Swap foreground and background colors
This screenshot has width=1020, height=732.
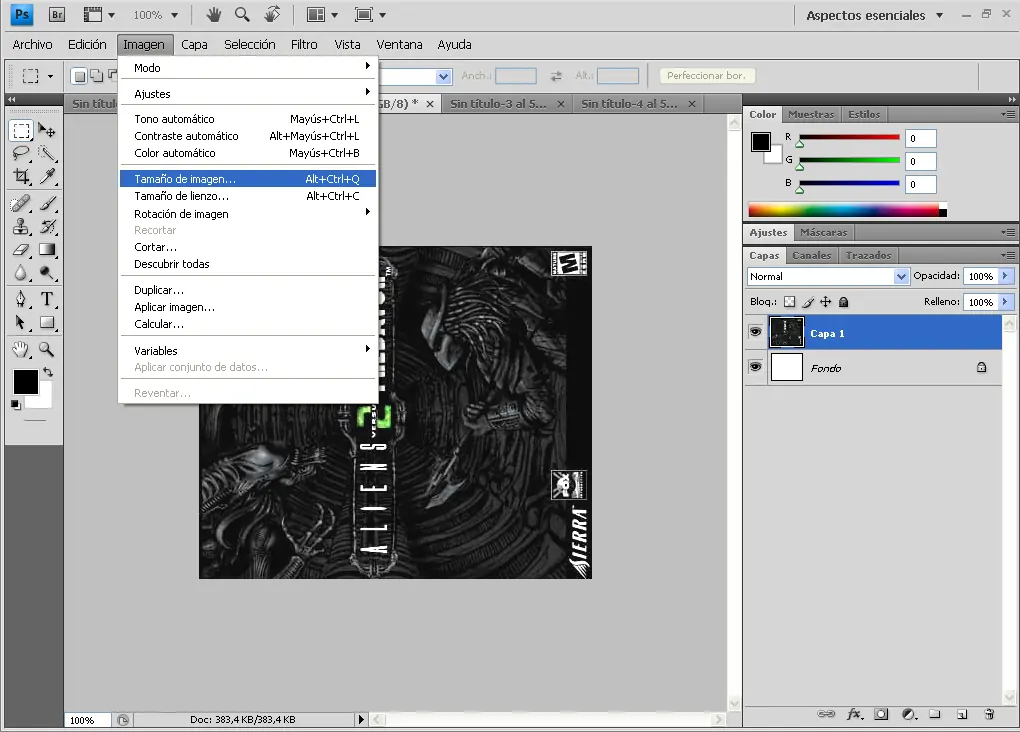tap(48, 373)
